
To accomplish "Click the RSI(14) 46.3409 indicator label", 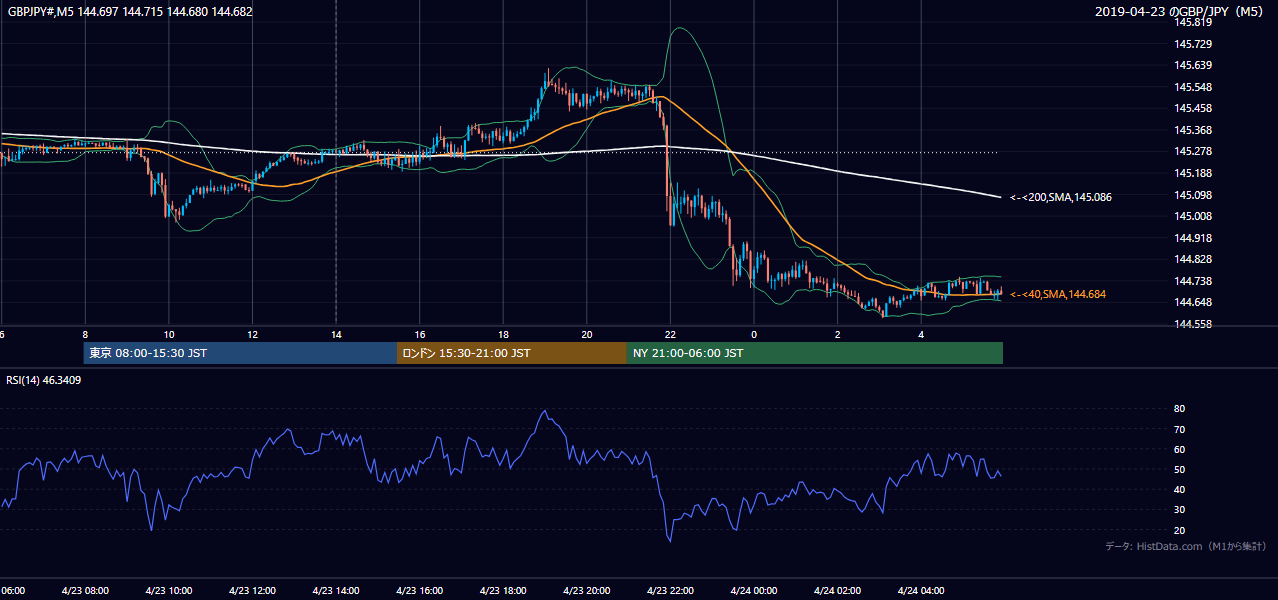I will pos(44,379).
